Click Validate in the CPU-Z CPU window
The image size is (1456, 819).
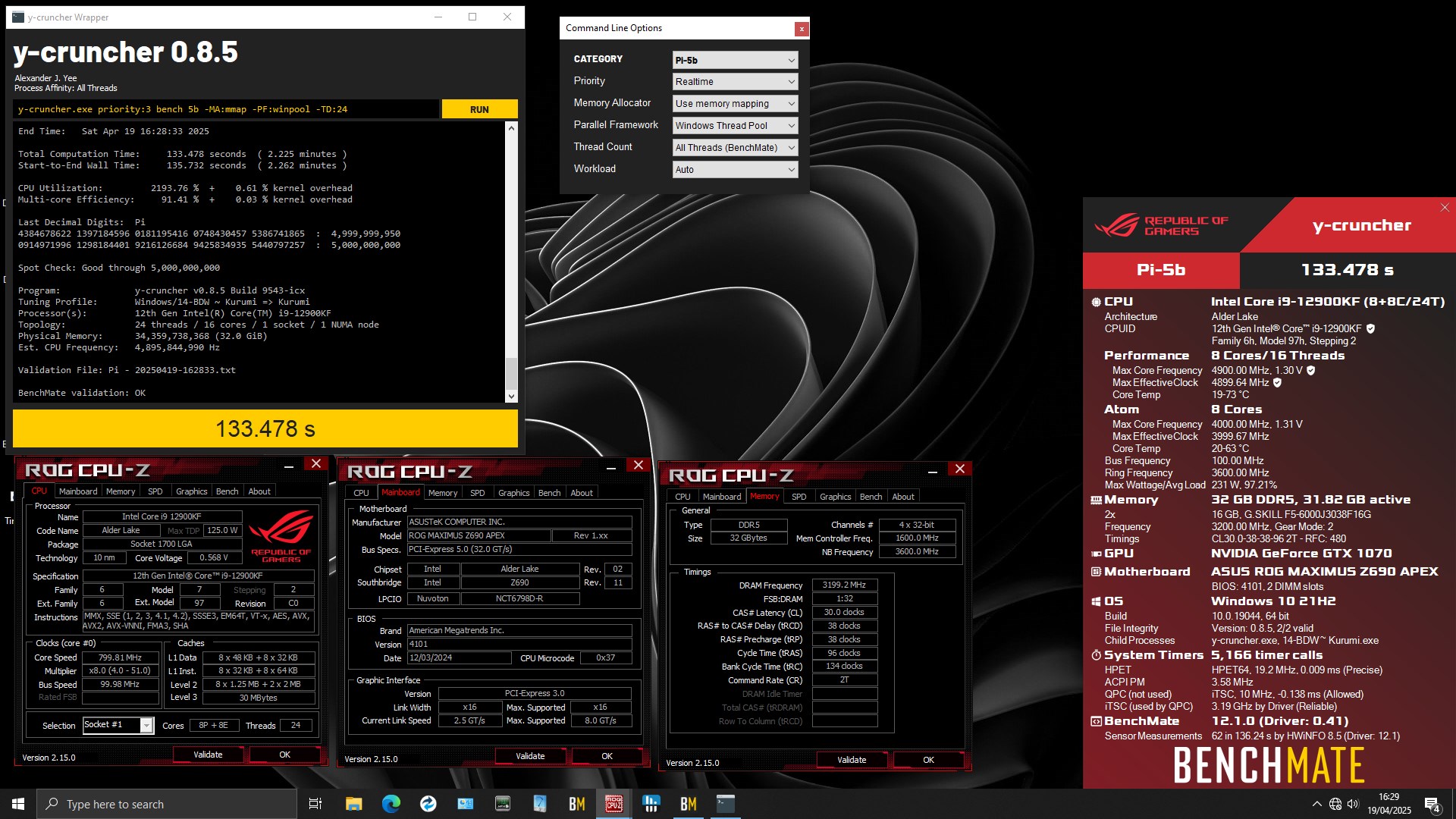(x=208, y=755)
